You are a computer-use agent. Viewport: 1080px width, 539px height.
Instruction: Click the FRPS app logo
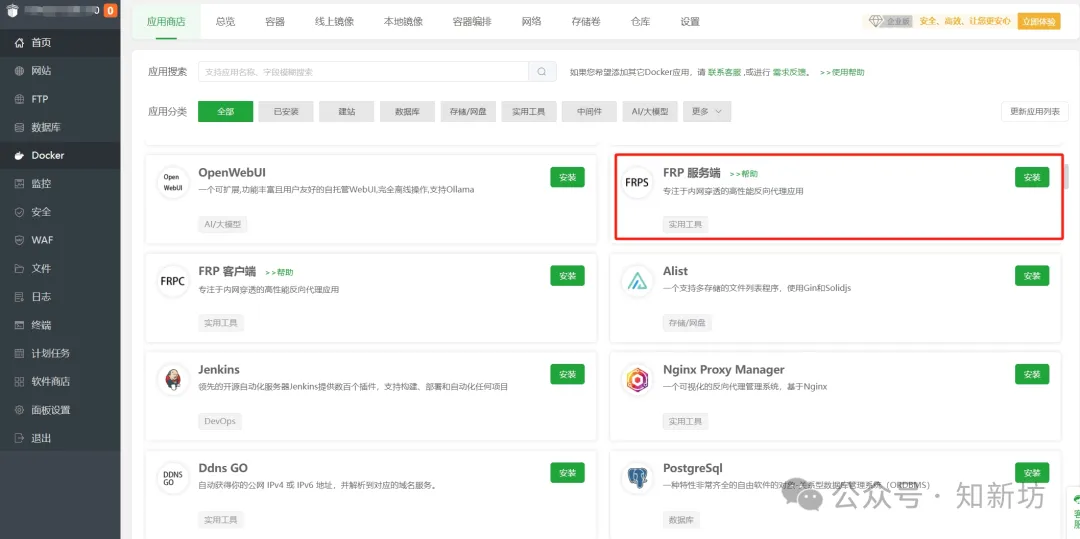click(637, 182)
